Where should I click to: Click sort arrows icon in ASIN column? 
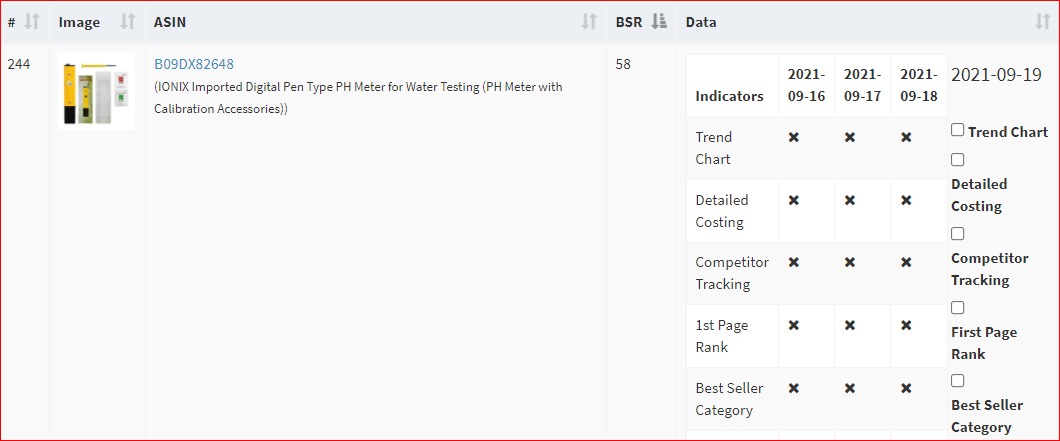589,22
